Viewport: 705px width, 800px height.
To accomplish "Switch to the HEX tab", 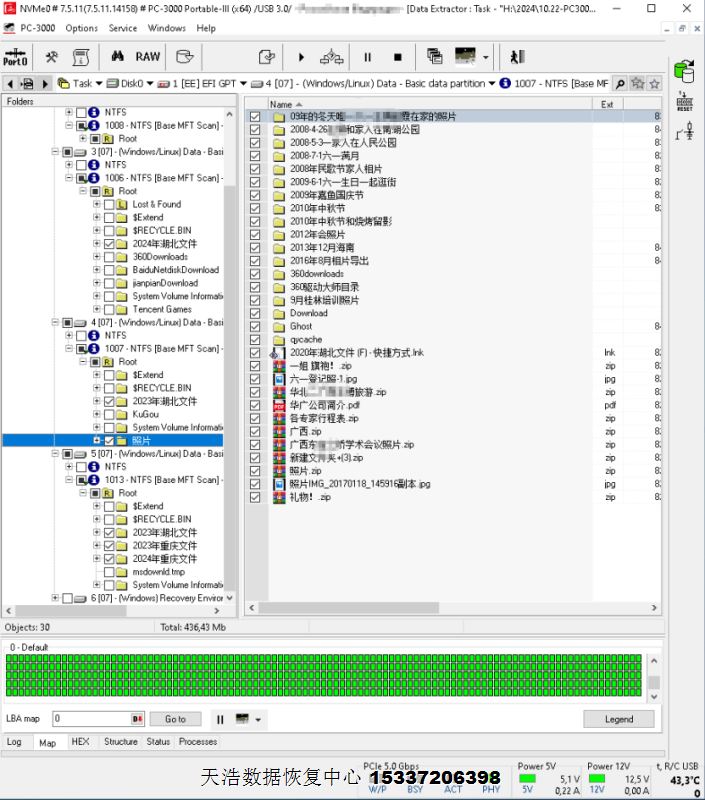I will point(80,742).
